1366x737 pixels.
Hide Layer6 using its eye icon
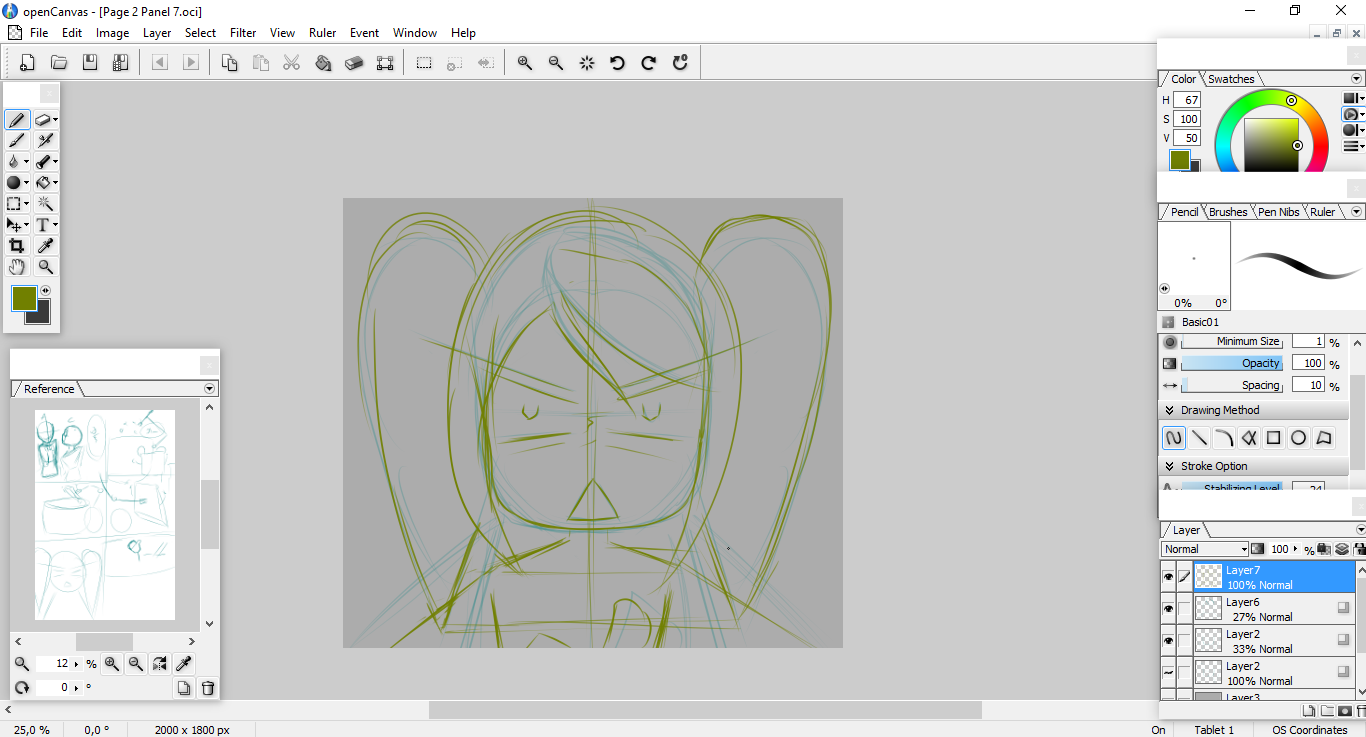click(1168, 609)
